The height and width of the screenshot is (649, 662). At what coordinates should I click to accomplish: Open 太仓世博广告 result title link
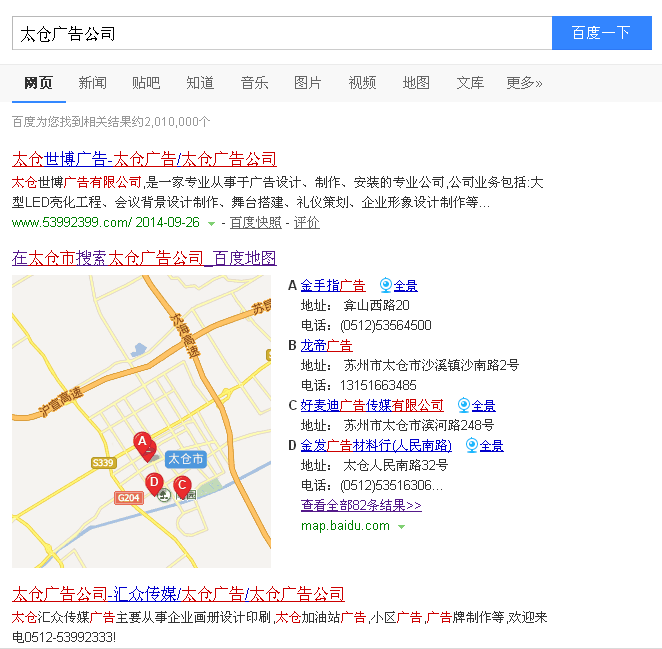(x=144, y=159)
